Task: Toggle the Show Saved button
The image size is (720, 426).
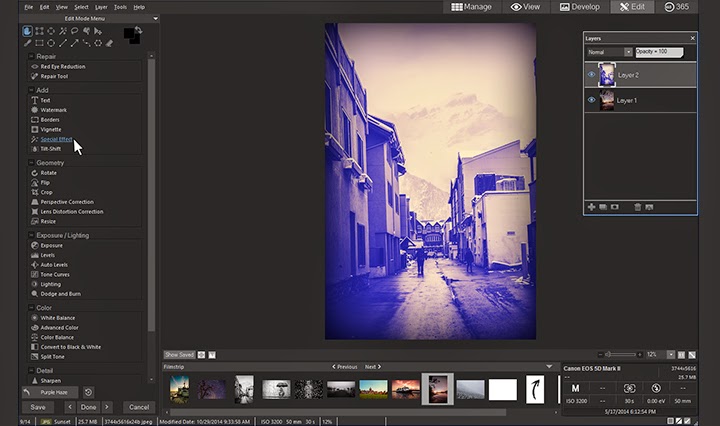Action: point(178,354)
